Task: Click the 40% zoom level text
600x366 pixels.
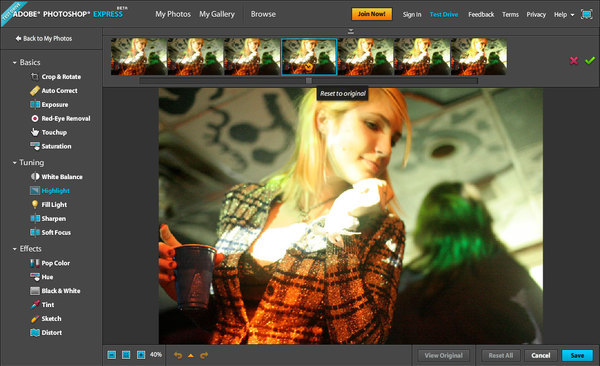Action: (156, 355)
